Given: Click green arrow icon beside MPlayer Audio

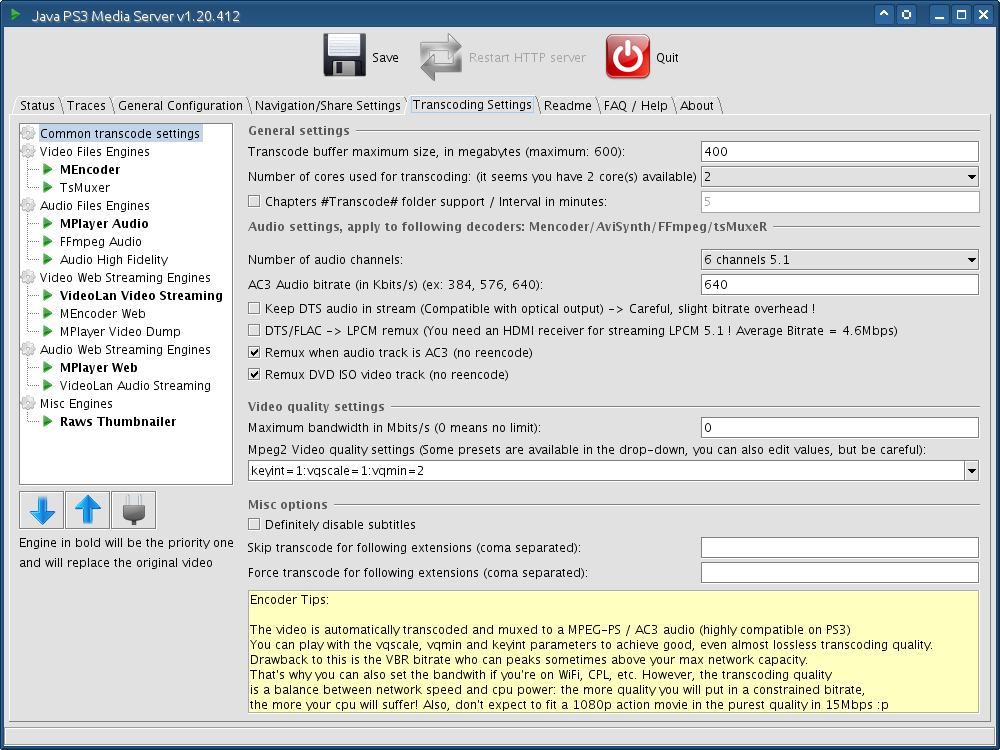Looking at the screenshot, I should [x=48, y=224].
